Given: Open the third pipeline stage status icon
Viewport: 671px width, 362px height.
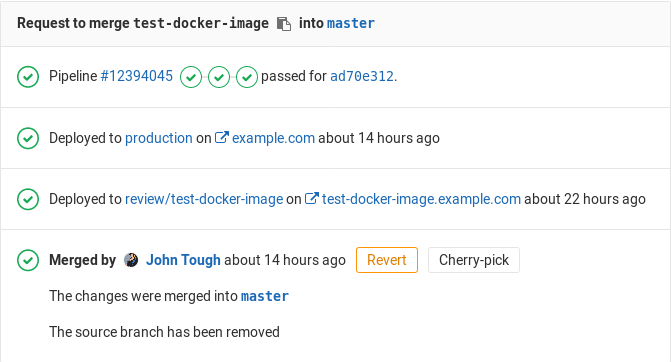Looking at the screenshot, I should point(247,77).
